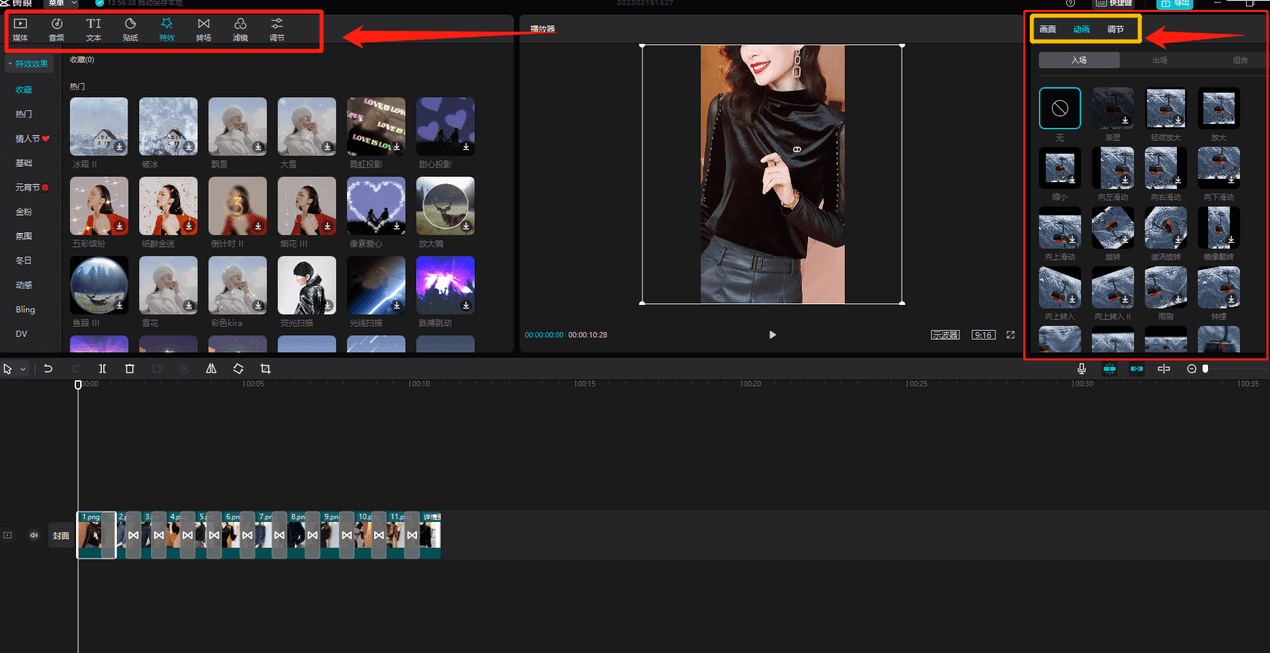Open the 调节 adjust panel in top toolbar
1270x653 pixels.
click(x=277, y=29)
